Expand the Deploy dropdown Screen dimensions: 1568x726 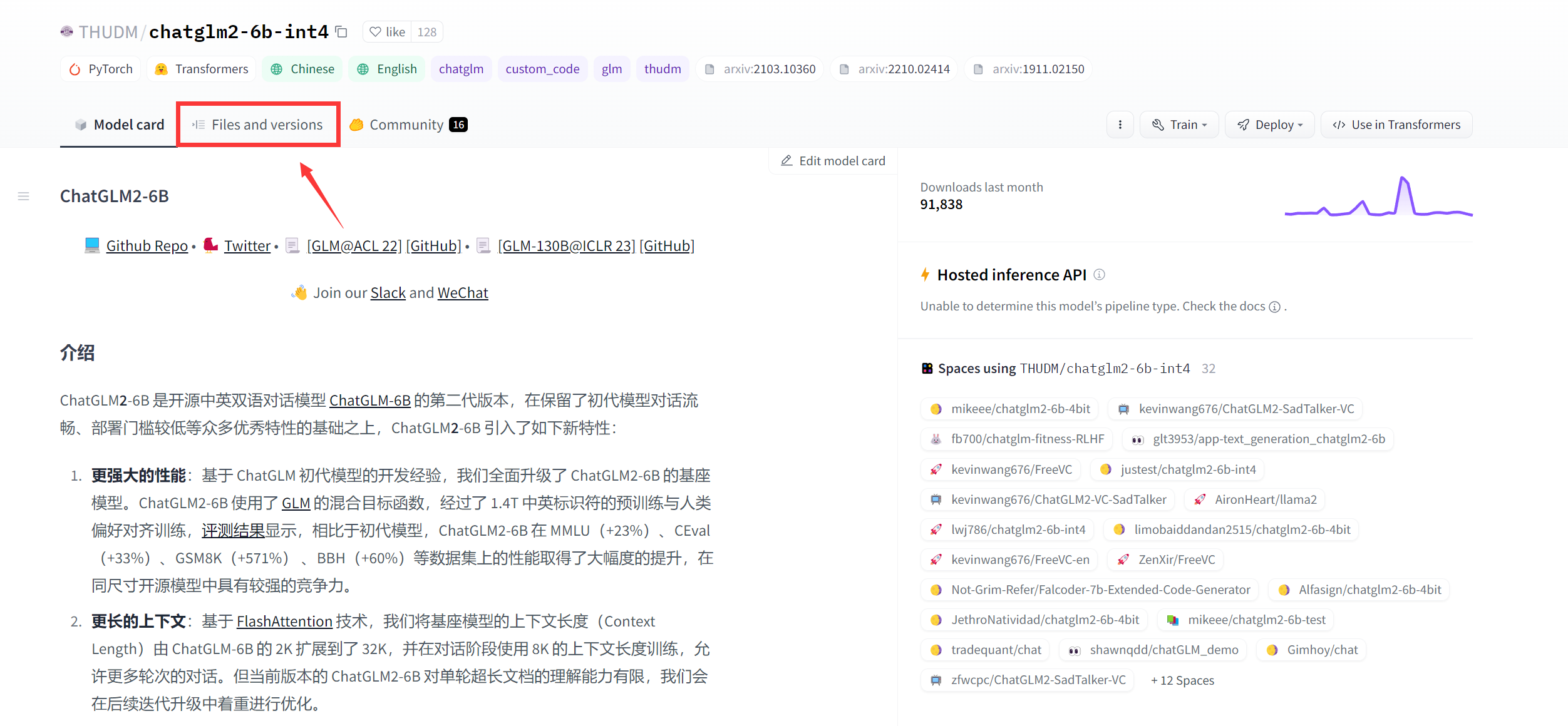(1269, 125)
